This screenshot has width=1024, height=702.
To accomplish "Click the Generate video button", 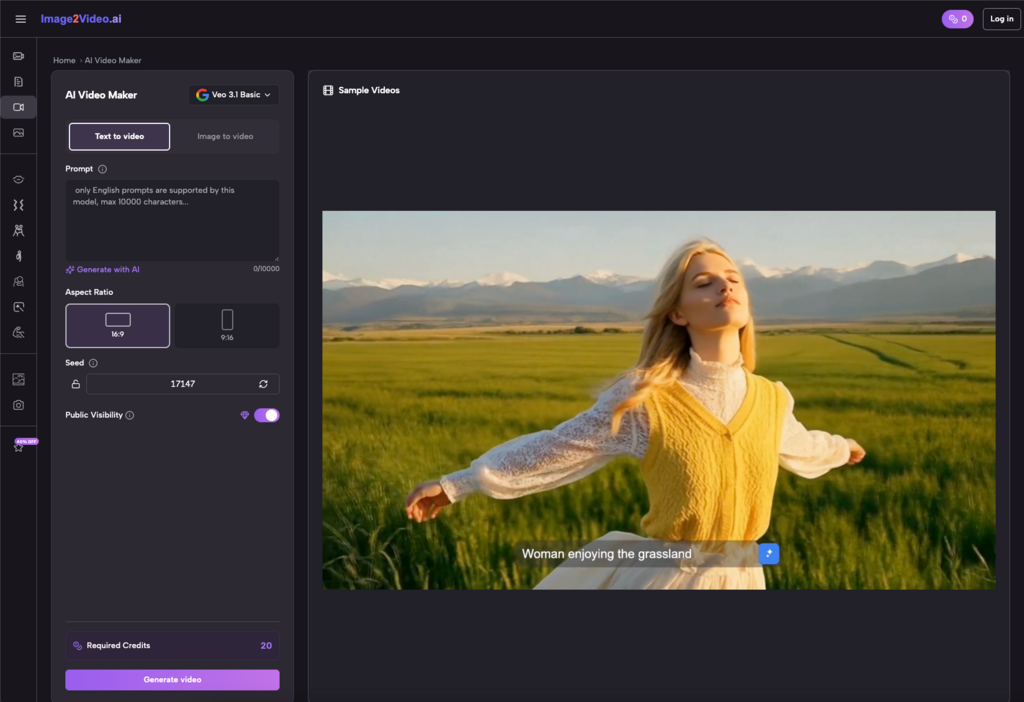I will 172,680.
